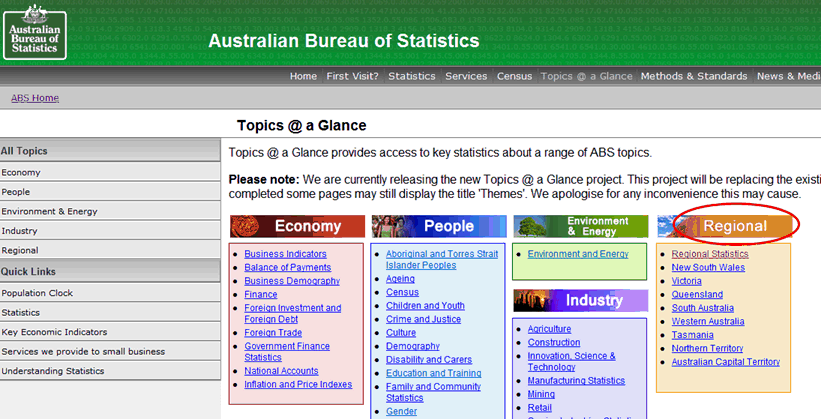Open the Agriculture link
Viewport: 821px width, 419px height.
click(549, 329)
